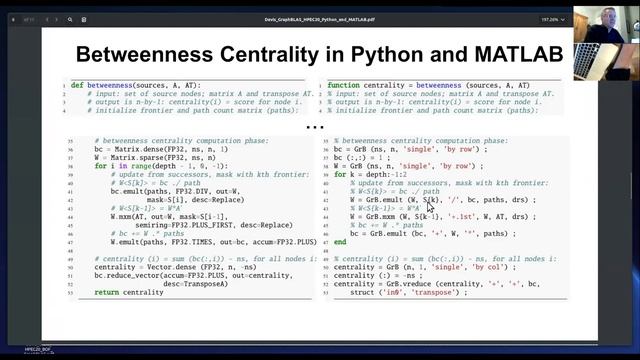Image resolution: width=640 pixels, height=360 pixels.
Task: Go to the previous page arrow
Action: click(x=47, y=20)
